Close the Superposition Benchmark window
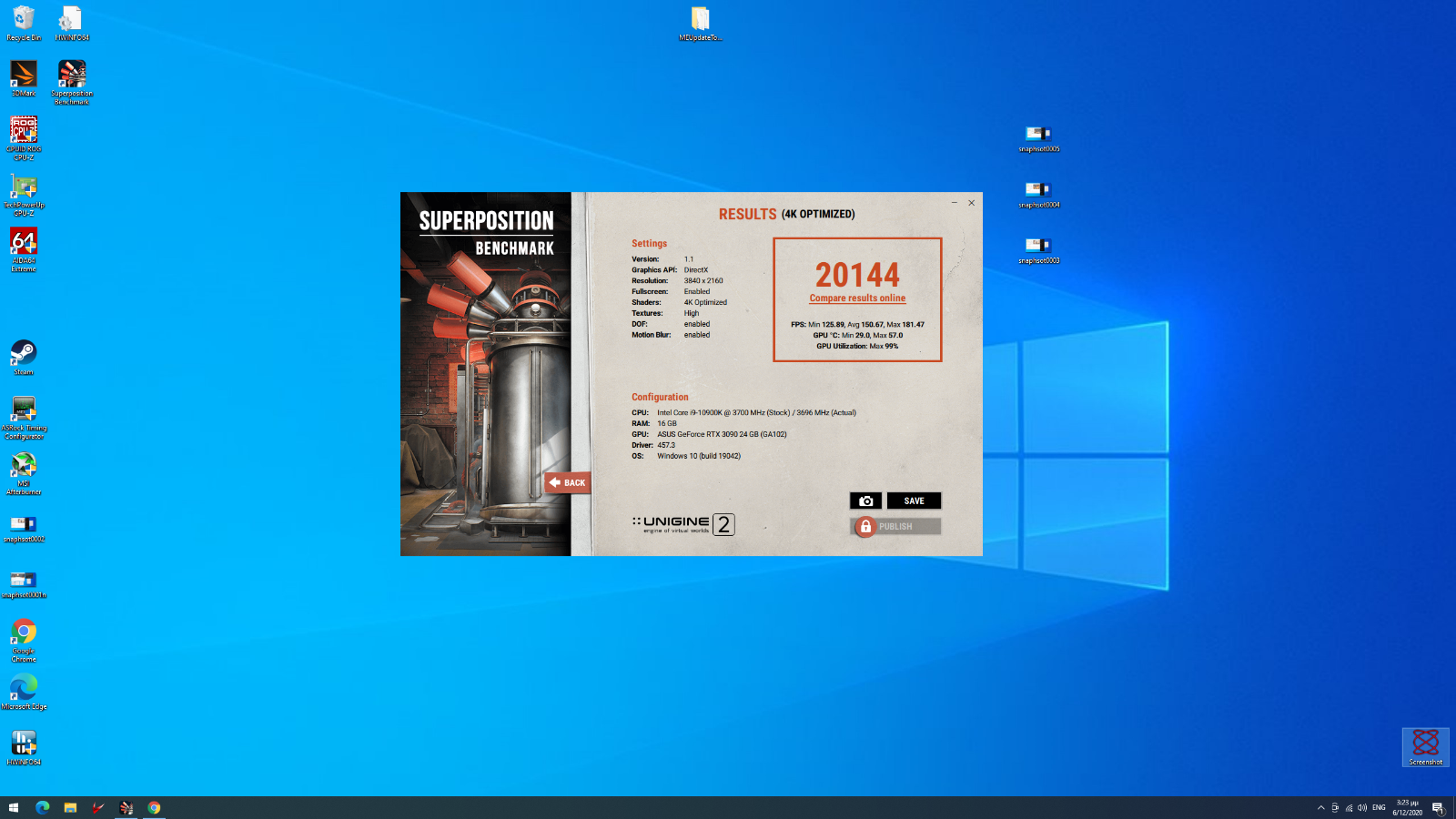This screenshot has height=819, width=1456. tap(971, 203)
